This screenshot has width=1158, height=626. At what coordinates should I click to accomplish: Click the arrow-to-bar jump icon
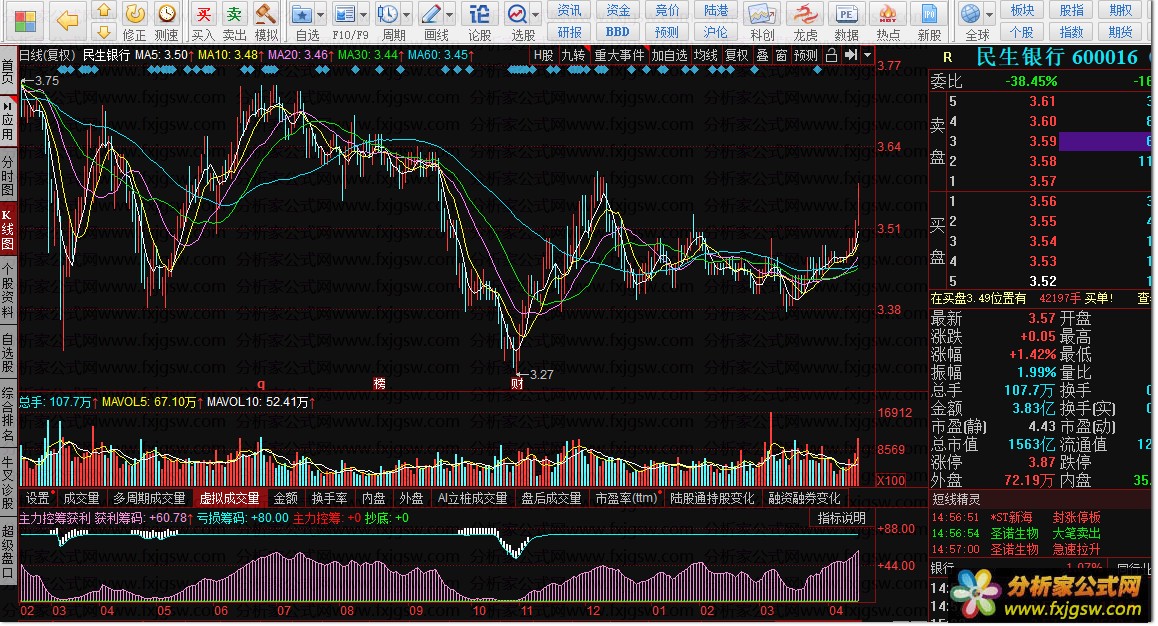click(x=851, y=55)
